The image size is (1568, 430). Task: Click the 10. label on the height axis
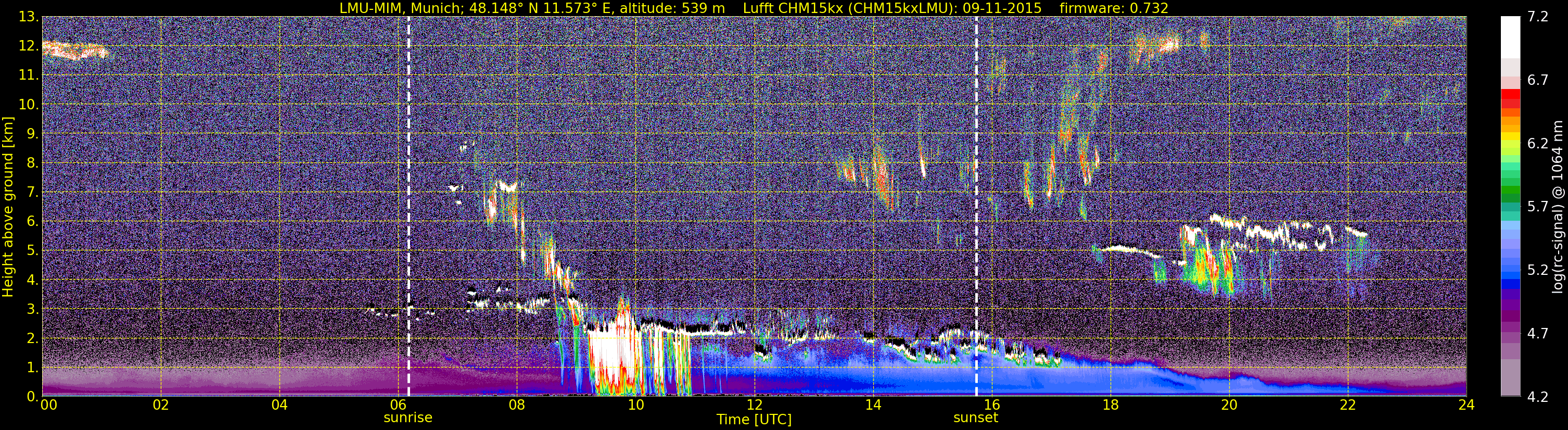coord(29,105)
